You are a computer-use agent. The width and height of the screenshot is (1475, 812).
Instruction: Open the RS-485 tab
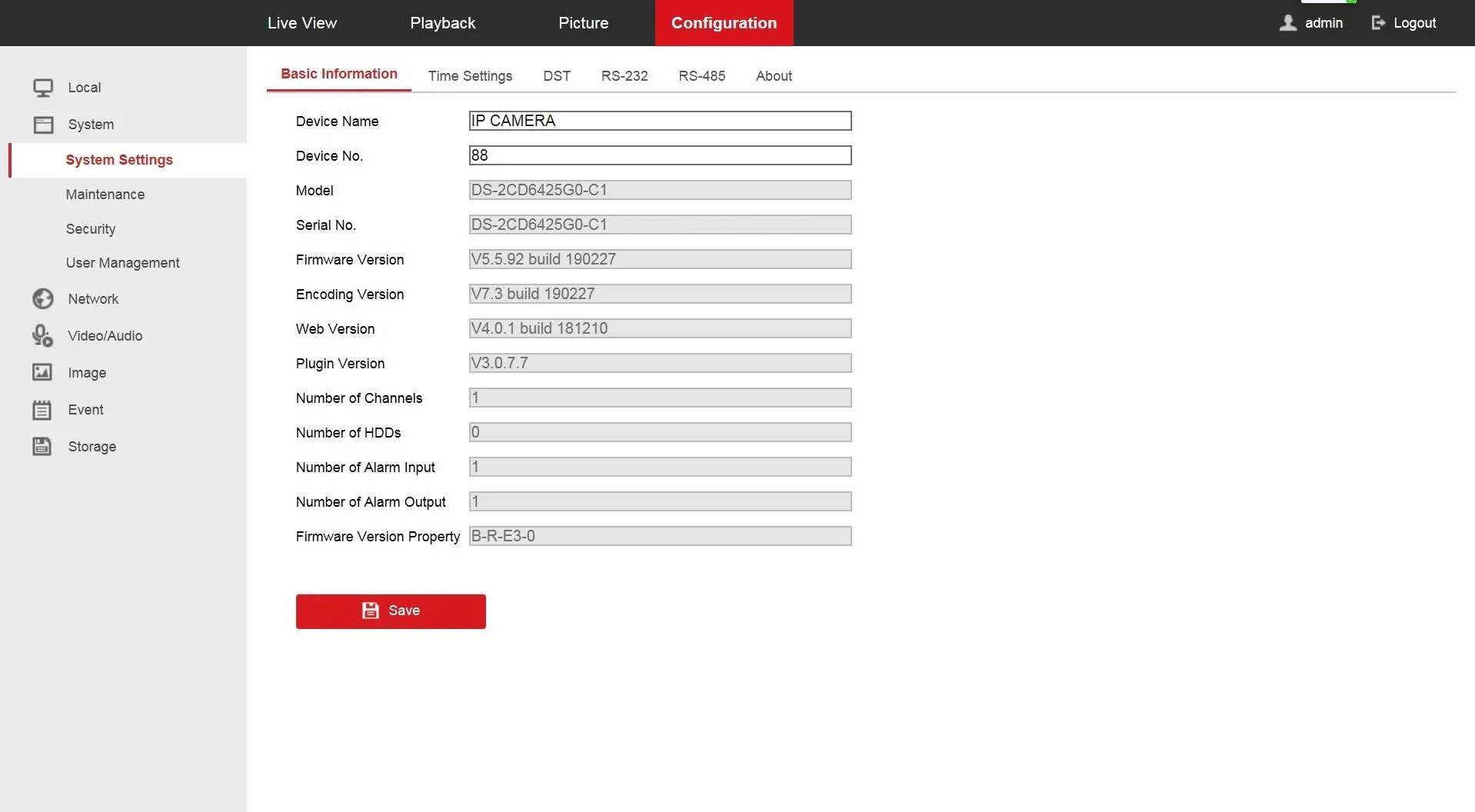(702, 76)
